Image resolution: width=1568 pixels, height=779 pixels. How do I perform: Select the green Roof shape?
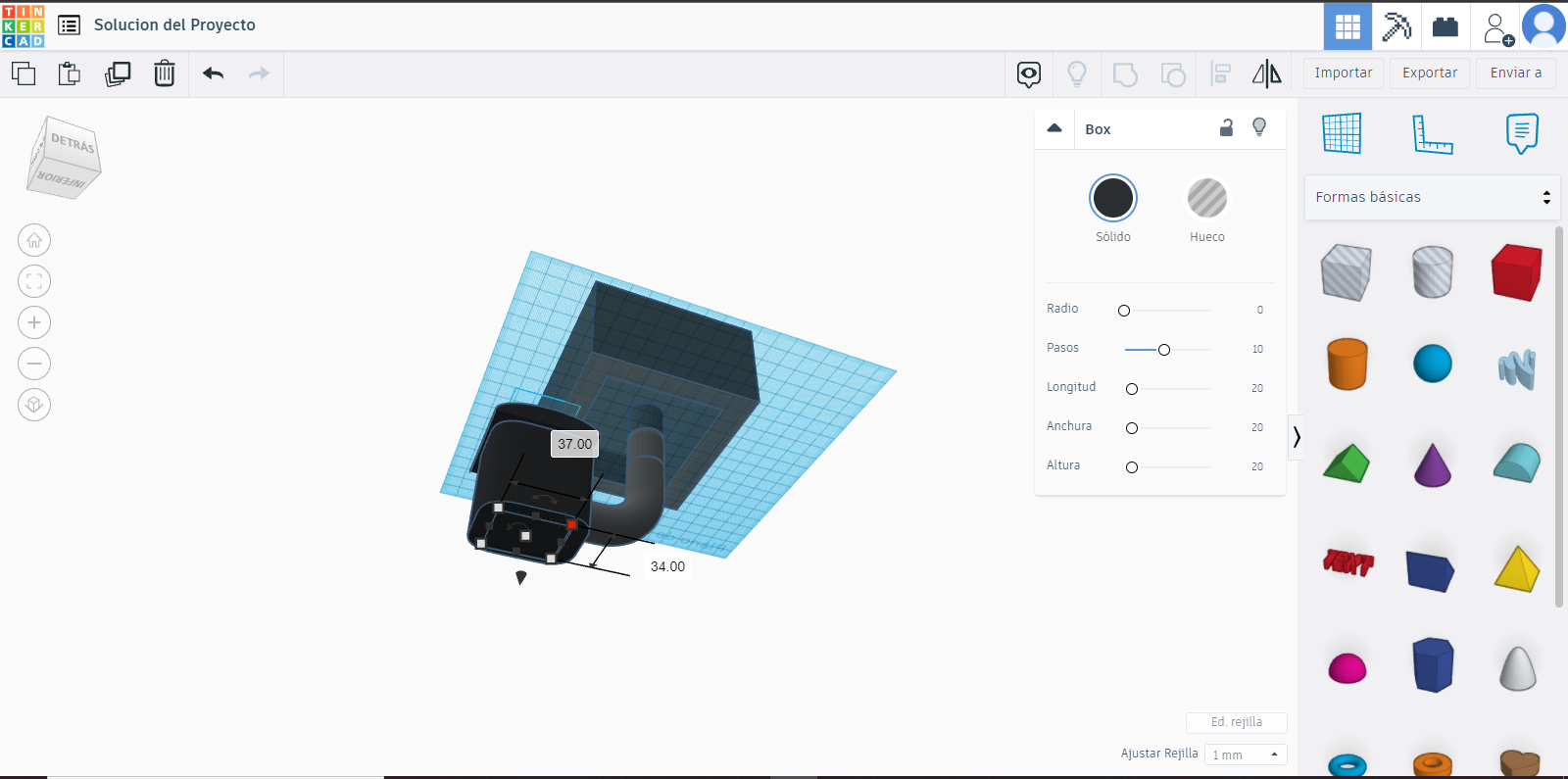tap(1347, 463)
